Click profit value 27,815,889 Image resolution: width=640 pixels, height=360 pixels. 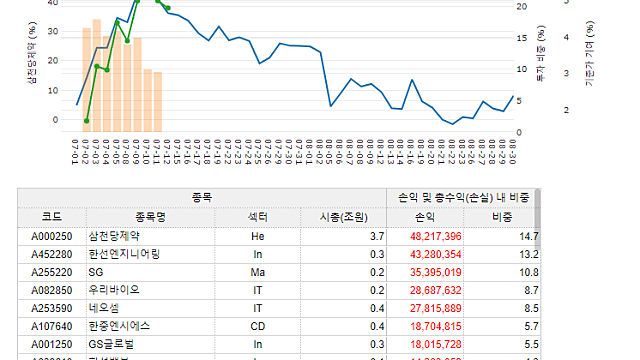(x=436, y=308)
